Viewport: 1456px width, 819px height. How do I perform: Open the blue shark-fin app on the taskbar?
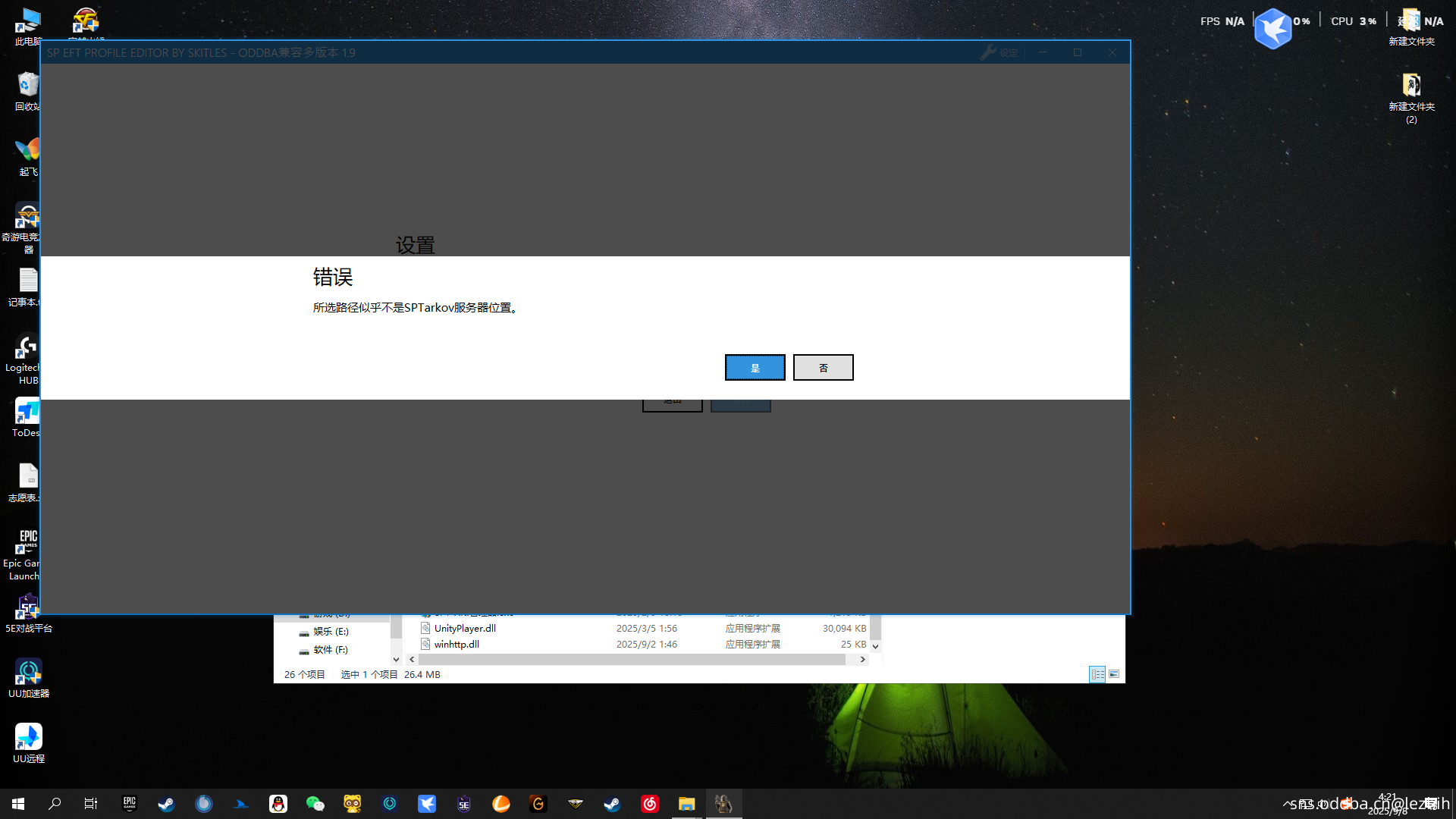coord(241,804)
